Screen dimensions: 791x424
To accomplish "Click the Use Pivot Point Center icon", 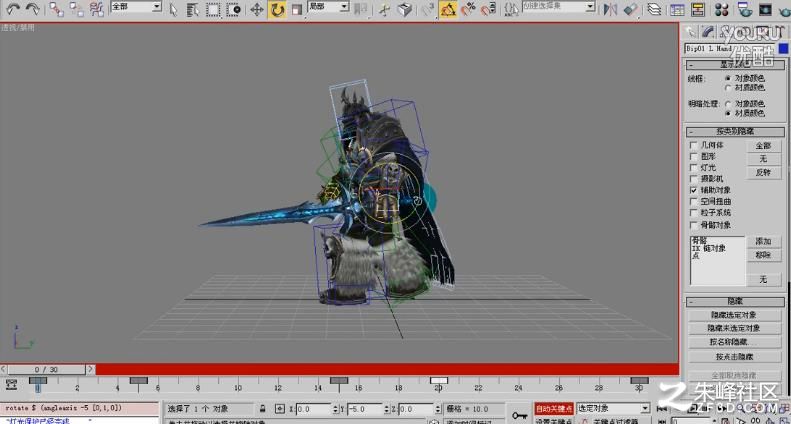I will pyautogui.click(x=361, y=9).
